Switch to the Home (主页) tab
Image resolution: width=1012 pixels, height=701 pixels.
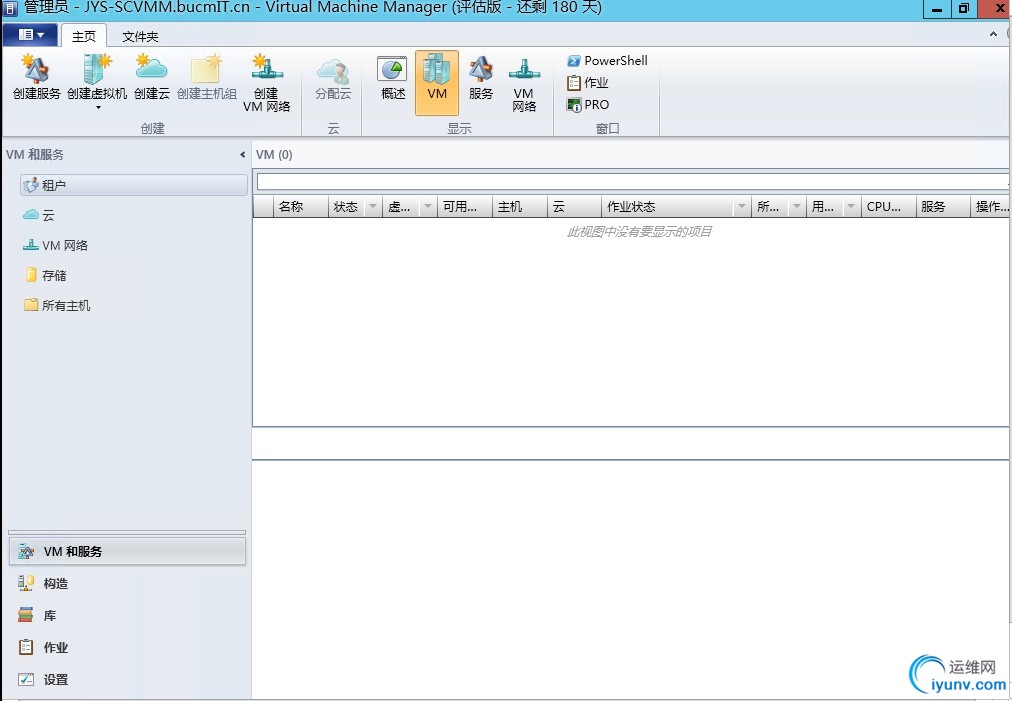tap(84, 36)
